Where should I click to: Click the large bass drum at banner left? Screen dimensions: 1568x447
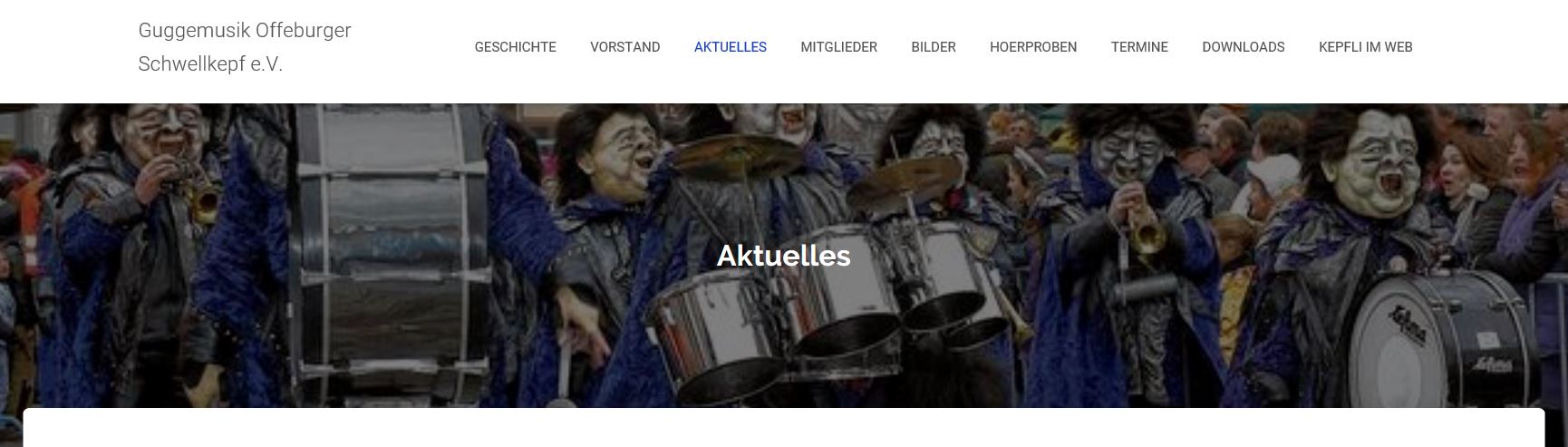click(x=392, y=254)
